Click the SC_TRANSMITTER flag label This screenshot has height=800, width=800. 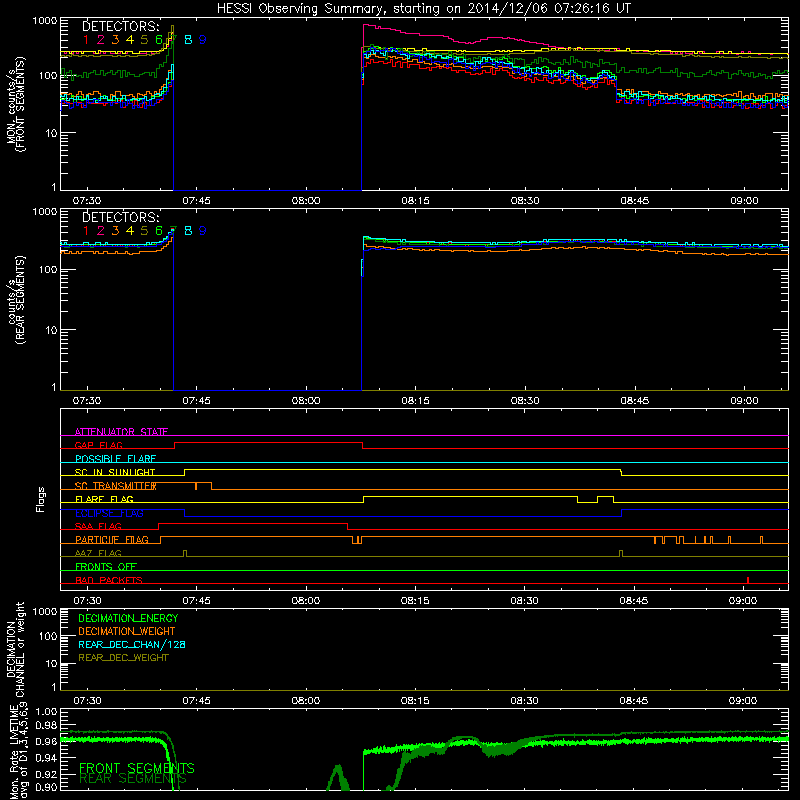[x=116, y=486]
